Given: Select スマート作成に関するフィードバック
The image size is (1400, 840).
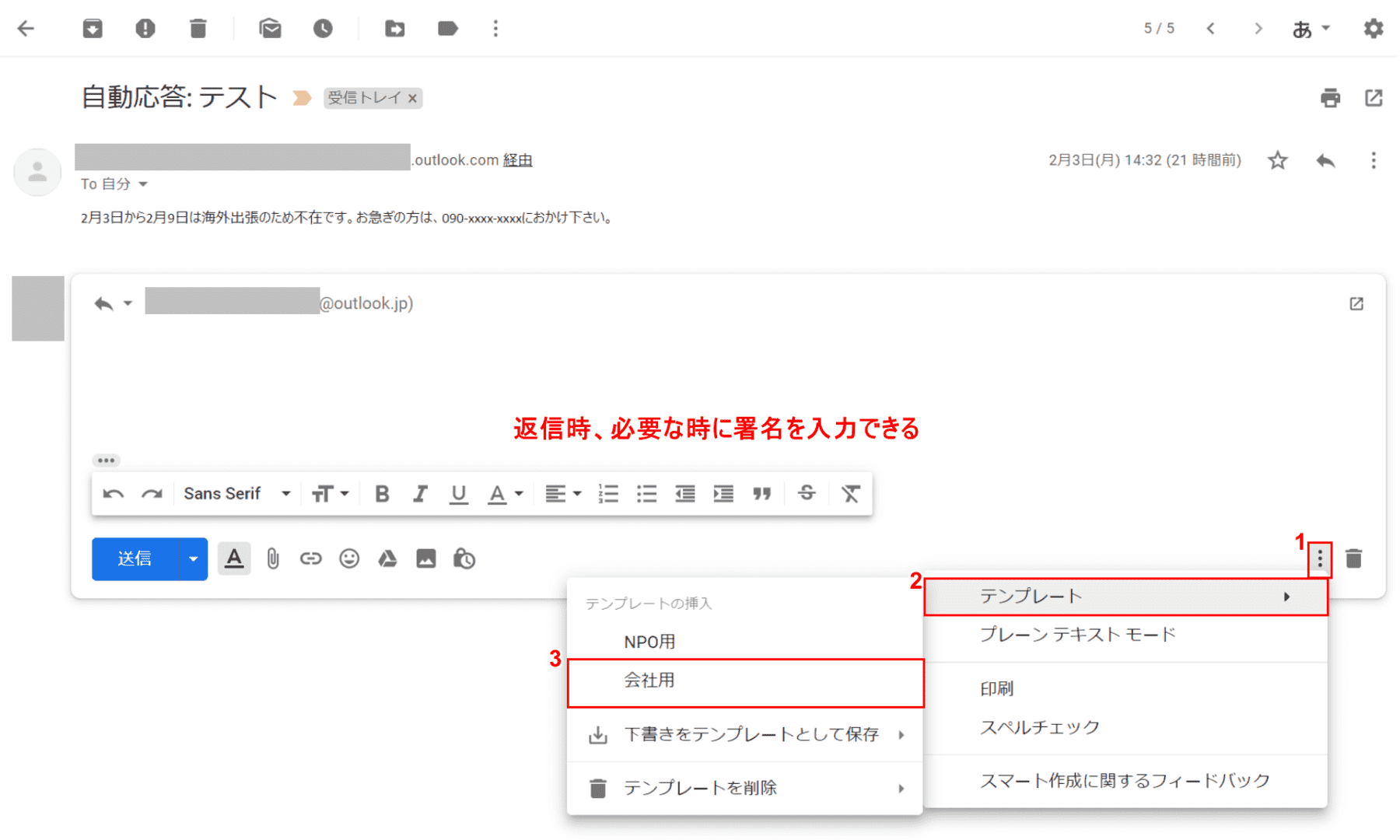Looking at the screenshot, I should coord(1125,781).
